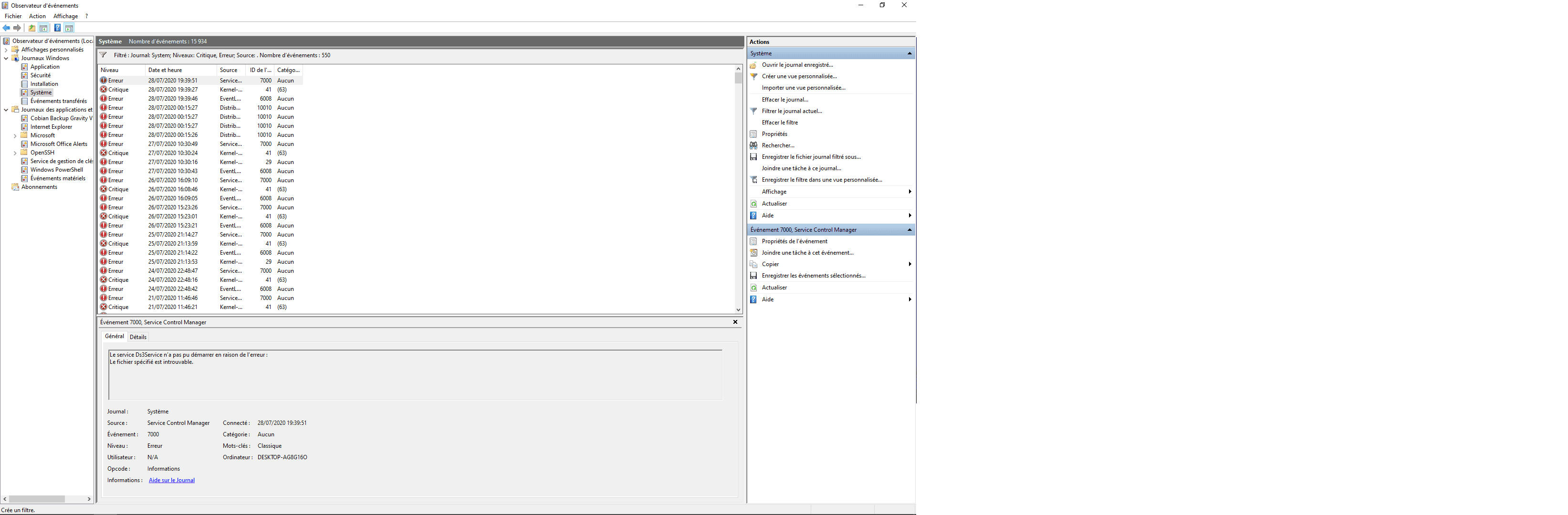Expand the Affichages personnalisés node

(6, 50)
